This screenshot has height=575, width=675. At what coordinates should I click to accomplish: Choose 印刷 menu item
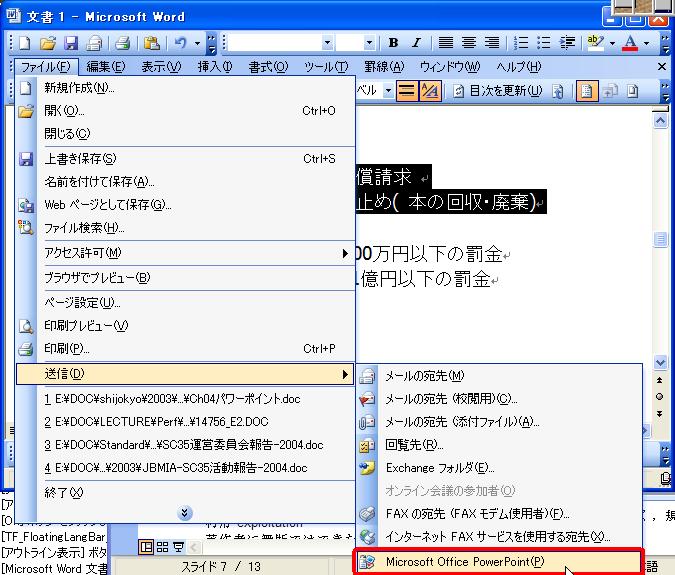pyautogui.click(x=185, y=349)
